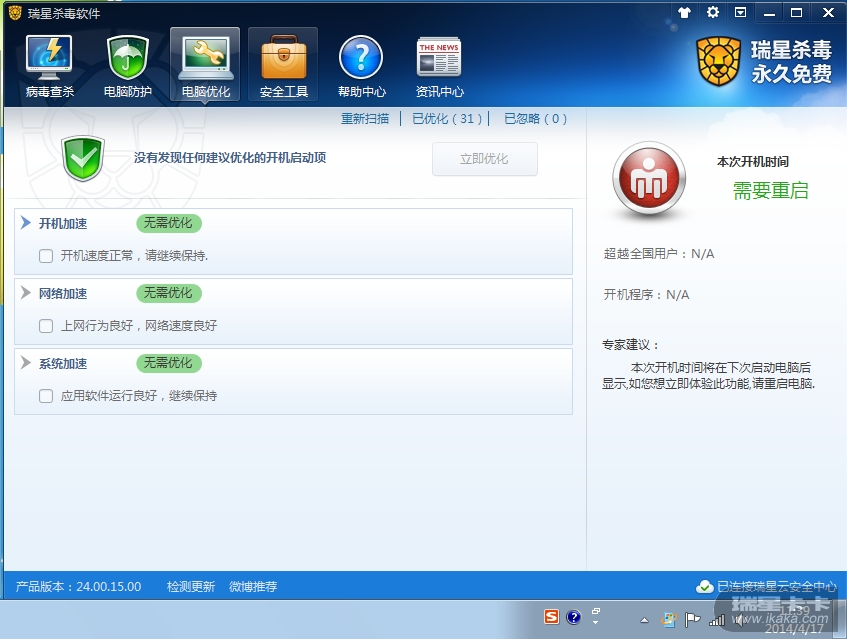Screen dimensions: 847x639
Task: Click the 专家建议 label
Action: 631,345
